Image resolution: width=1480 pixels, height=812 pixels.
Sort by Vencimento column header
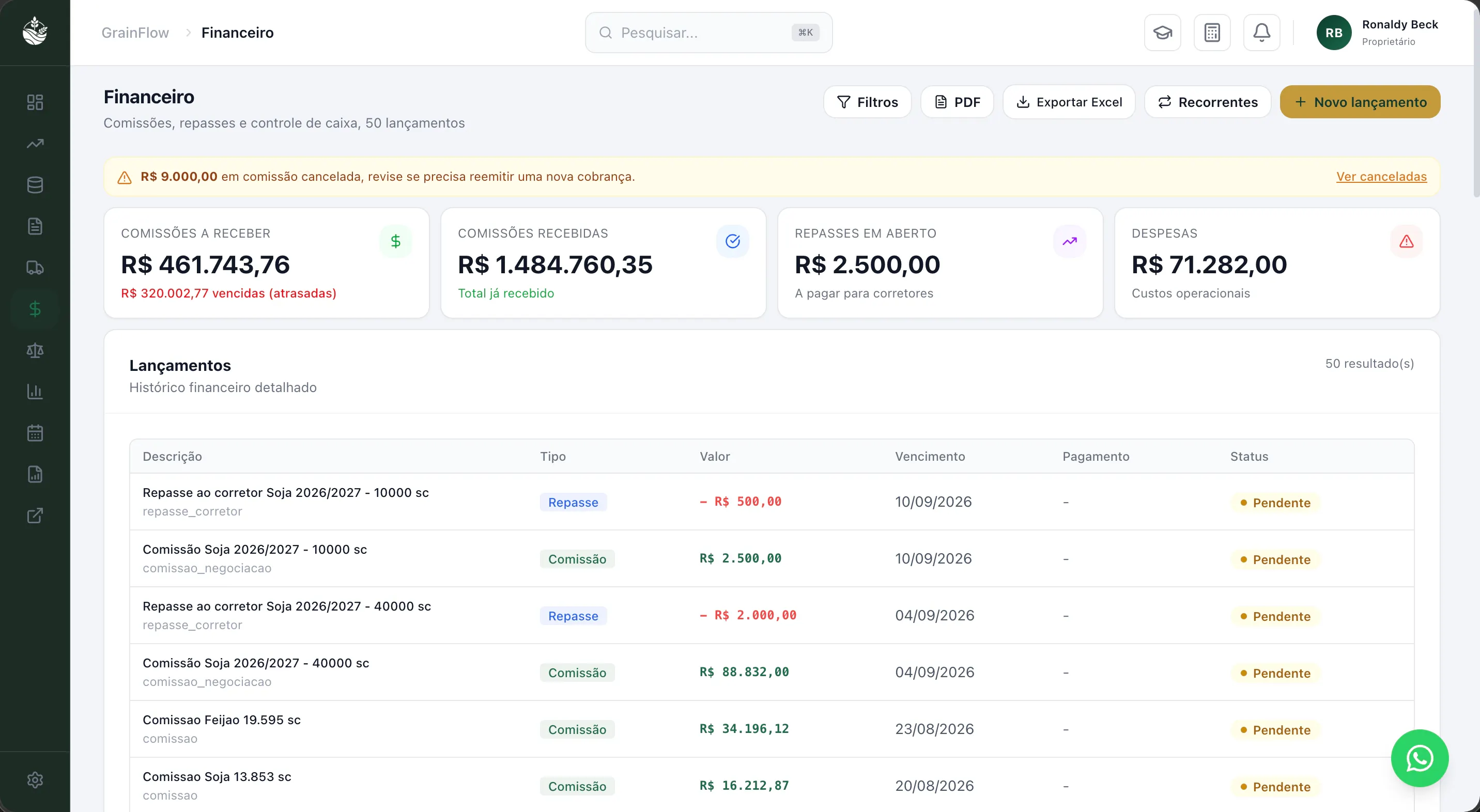pyautogui.click(x=930, y=457)
